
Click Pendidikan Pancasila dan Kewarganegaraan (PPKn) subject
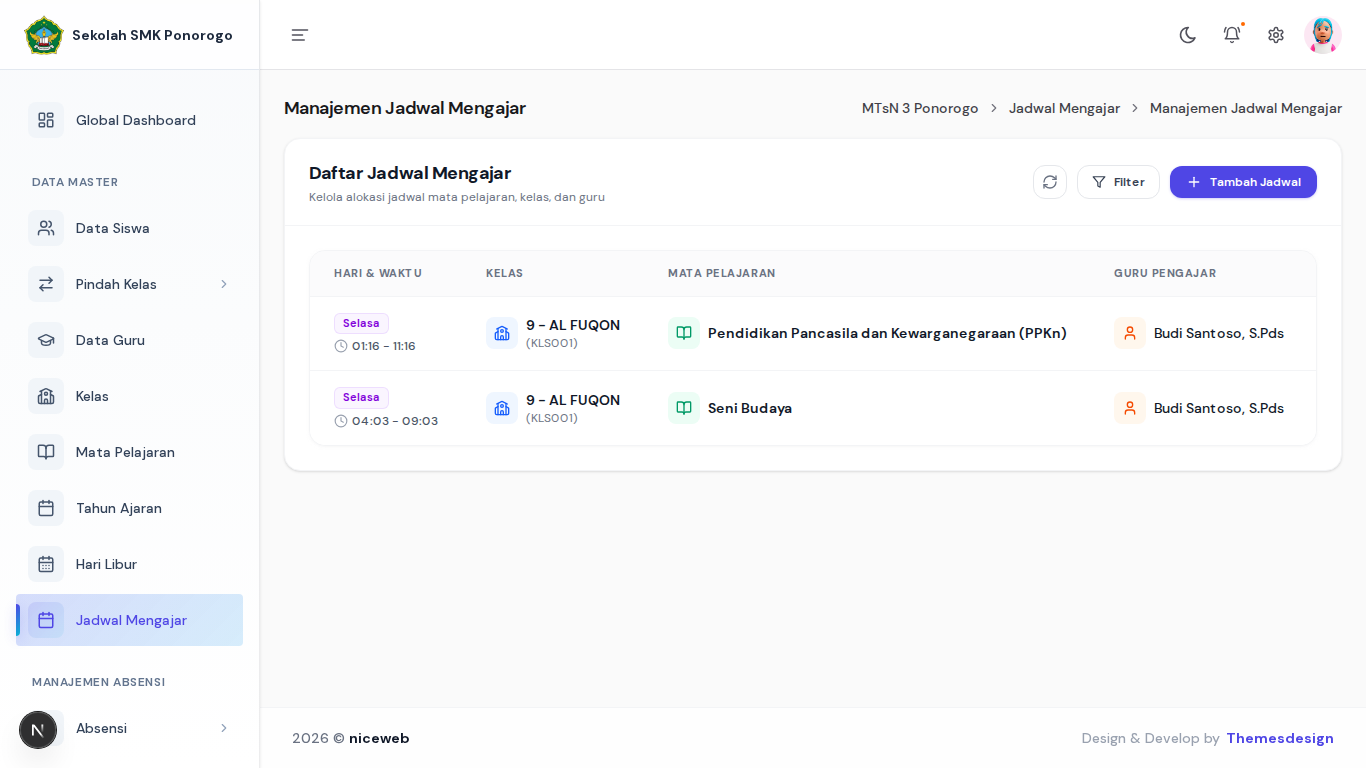coord(887,333)
